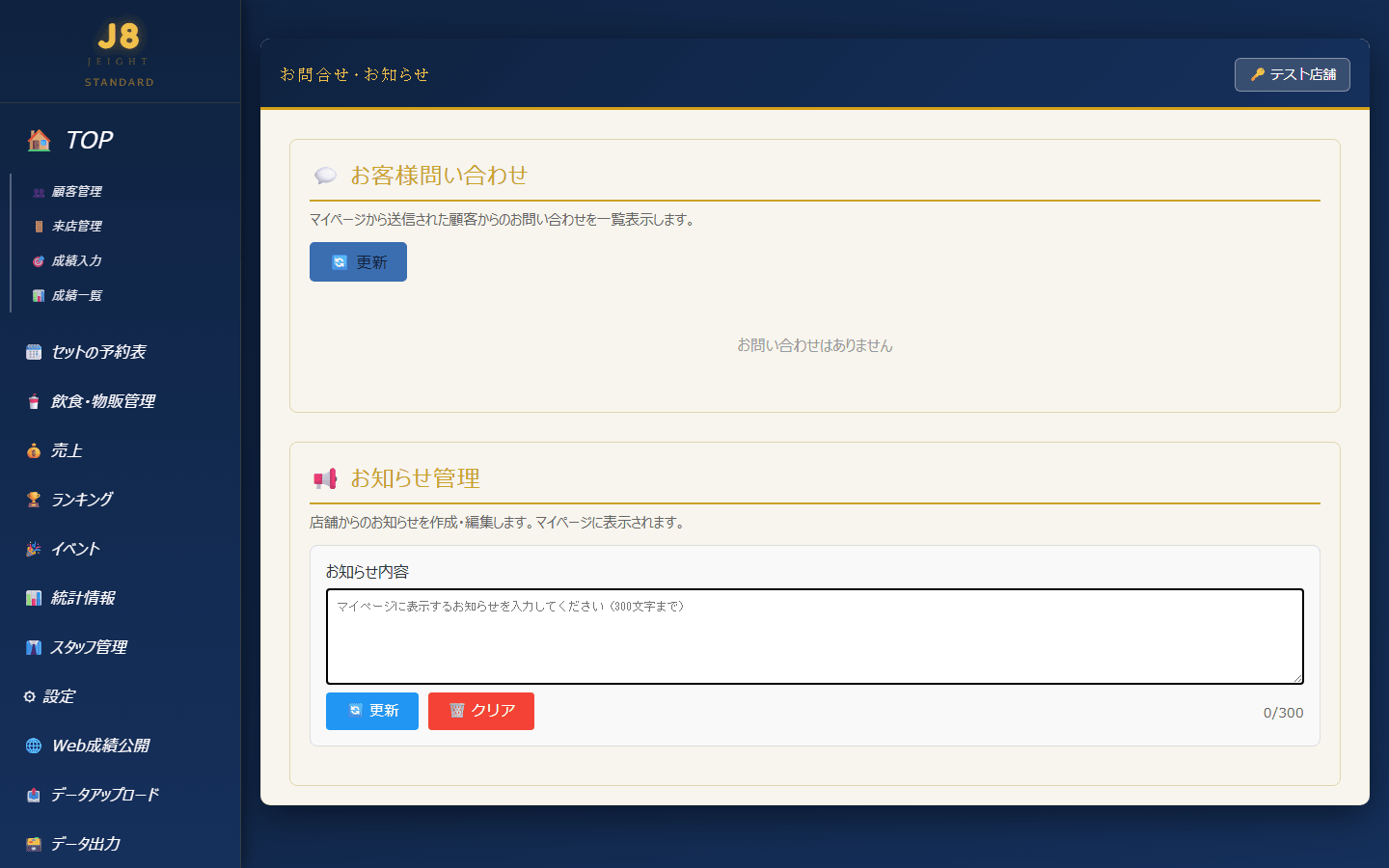Click the calendar icon for セットの予約表

34,352
